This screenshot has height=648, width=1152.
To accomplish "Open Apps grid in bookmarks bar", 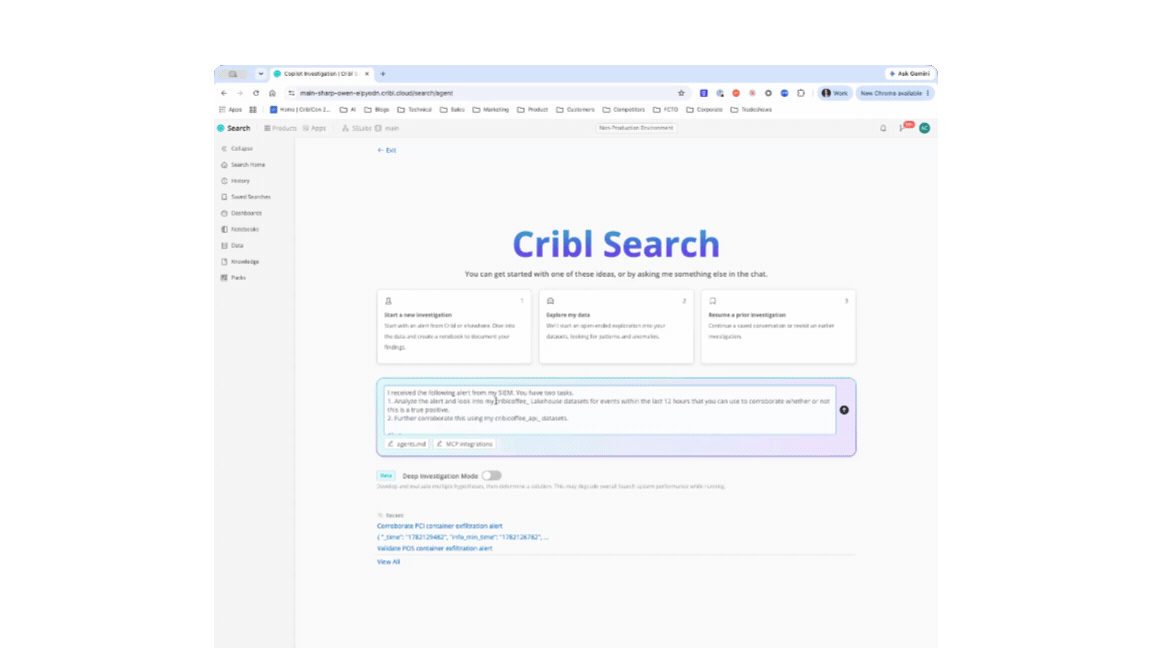I will 231,109.
